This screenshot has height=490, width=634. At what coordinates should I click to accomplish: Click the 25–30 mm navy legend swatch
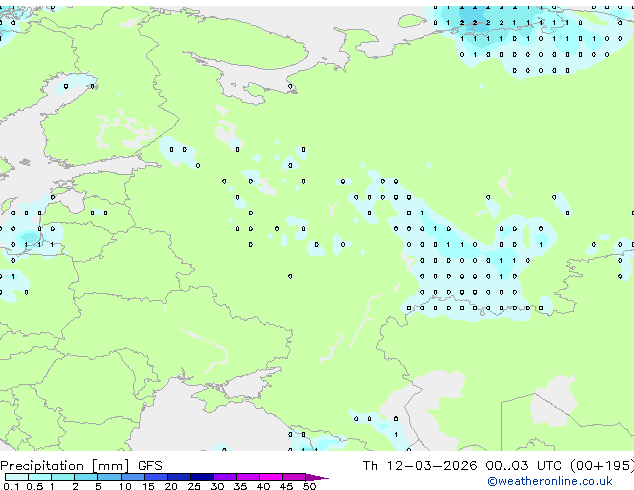201,477
